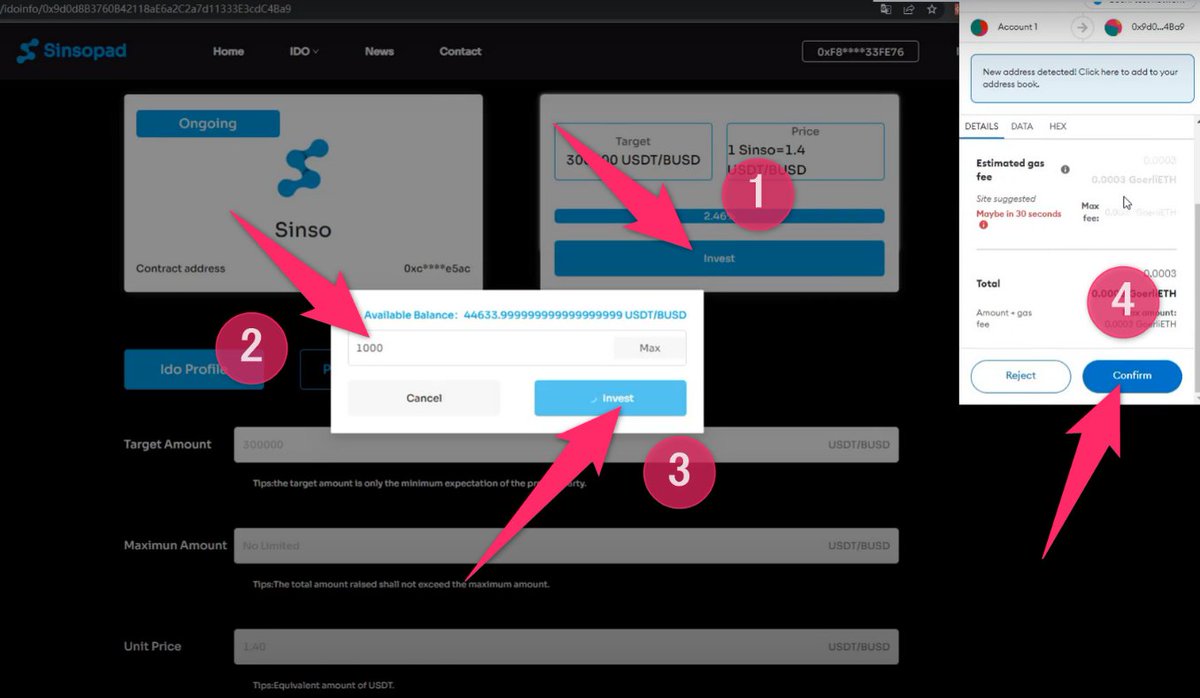Switch to the DATA tab in MetaMask

coord(1022,127)
